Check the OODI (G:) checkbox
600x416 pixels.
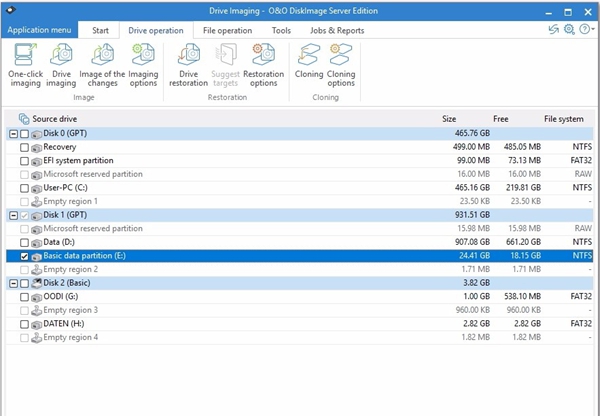(x=24, y=297)
